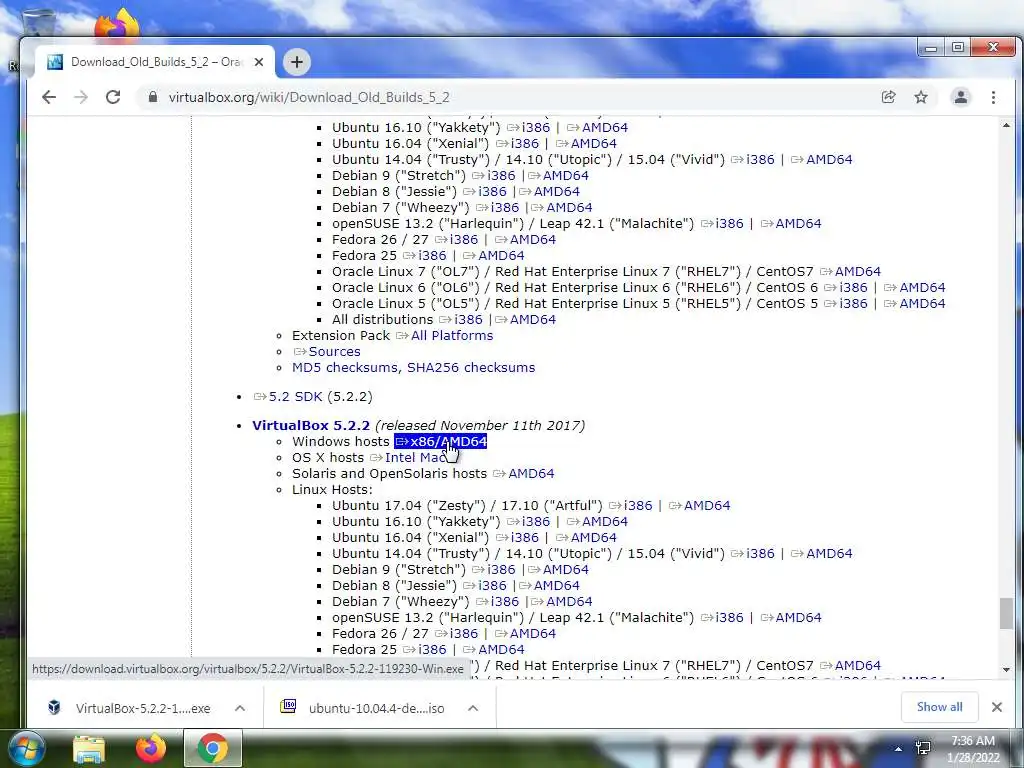Open upper All distributions i386 link
The image size is (1024, 768).
pos(461,319)
